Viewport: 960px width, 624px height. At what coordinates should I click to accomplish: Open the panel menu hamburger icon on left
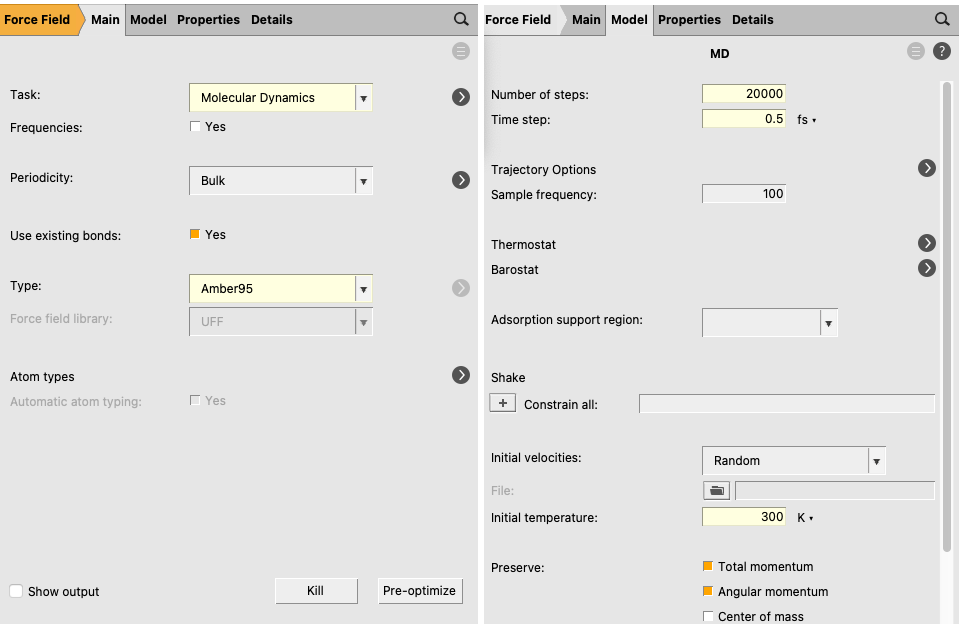pyautogui.click(x=461, y=51)
